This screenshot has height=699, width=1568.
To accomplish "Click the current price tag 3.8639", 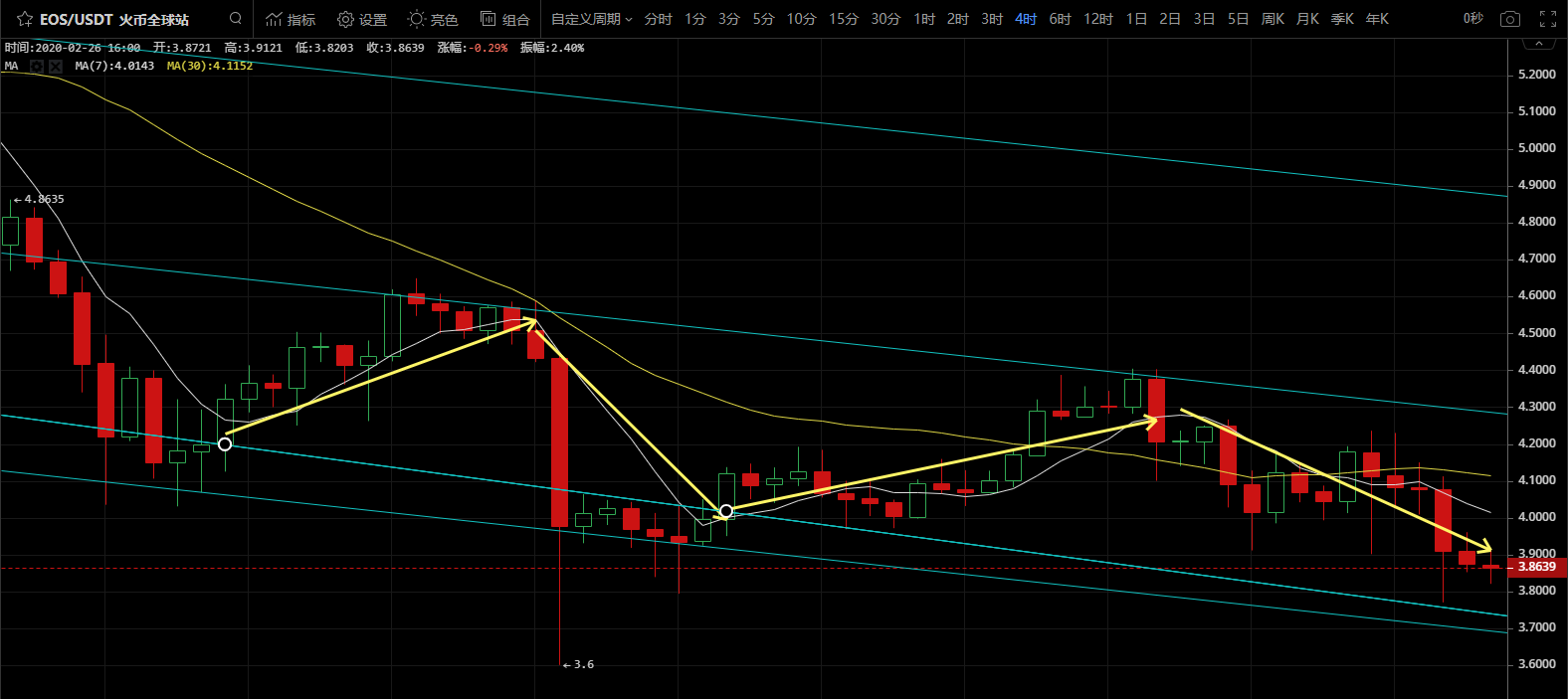I will 1536,567.
